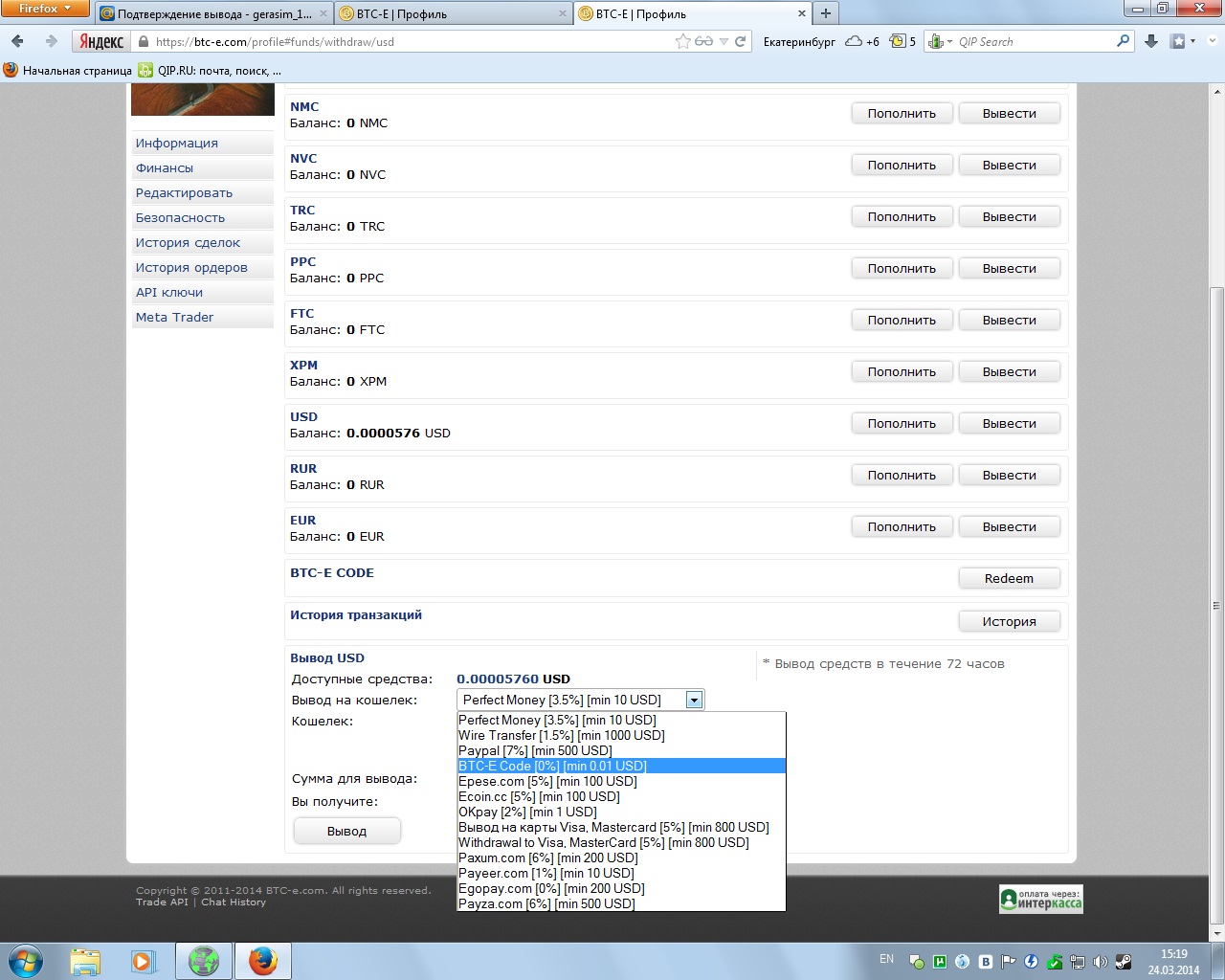
Task: Launch the media player from the taskbar
Action: (x=144, y=961)
